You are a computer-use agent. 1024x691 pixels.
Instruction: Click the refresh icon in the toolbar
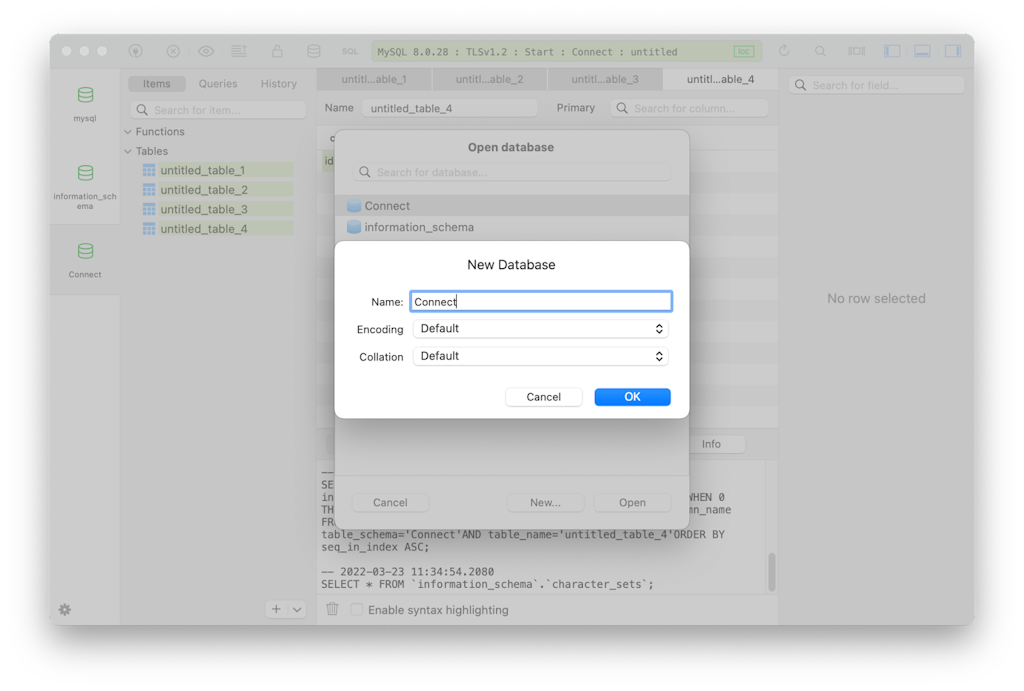784,51
